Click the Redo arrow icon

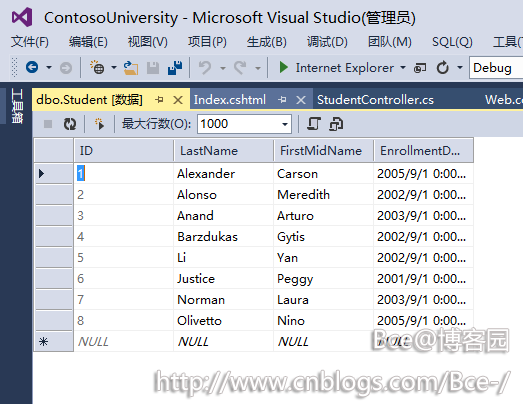(x=240, y=68)
